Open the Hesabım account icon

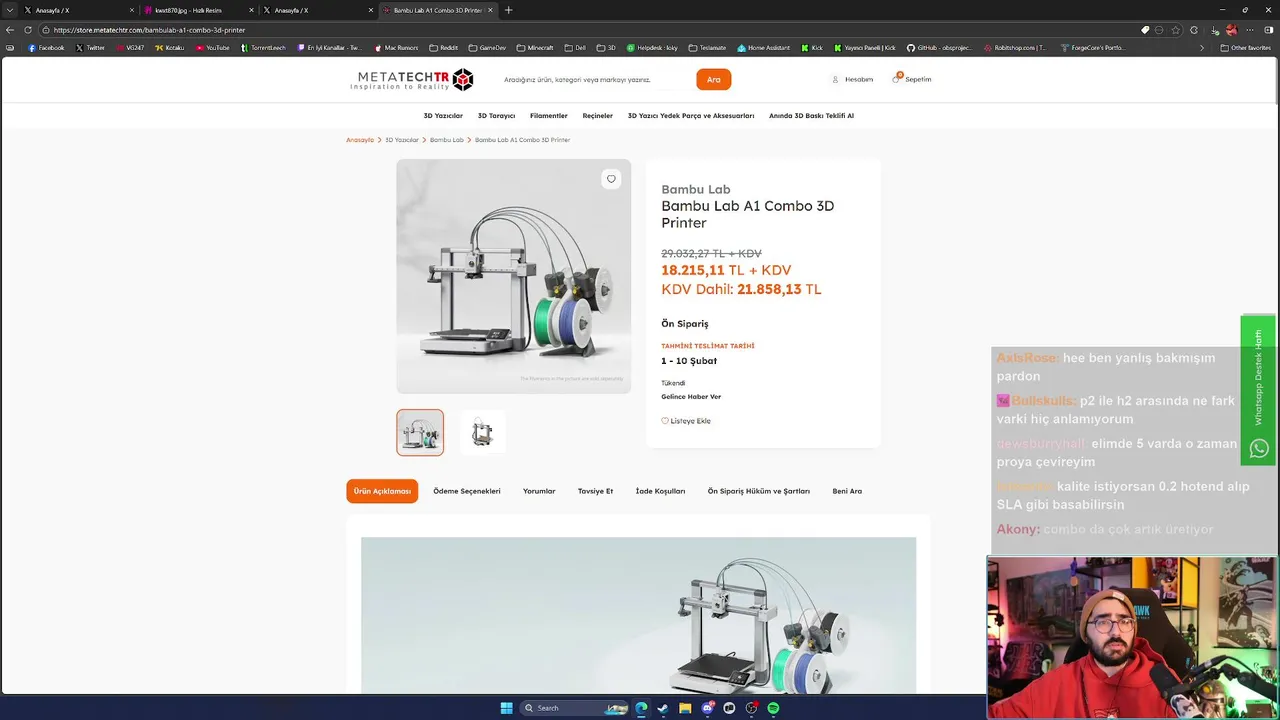[852, 79]
